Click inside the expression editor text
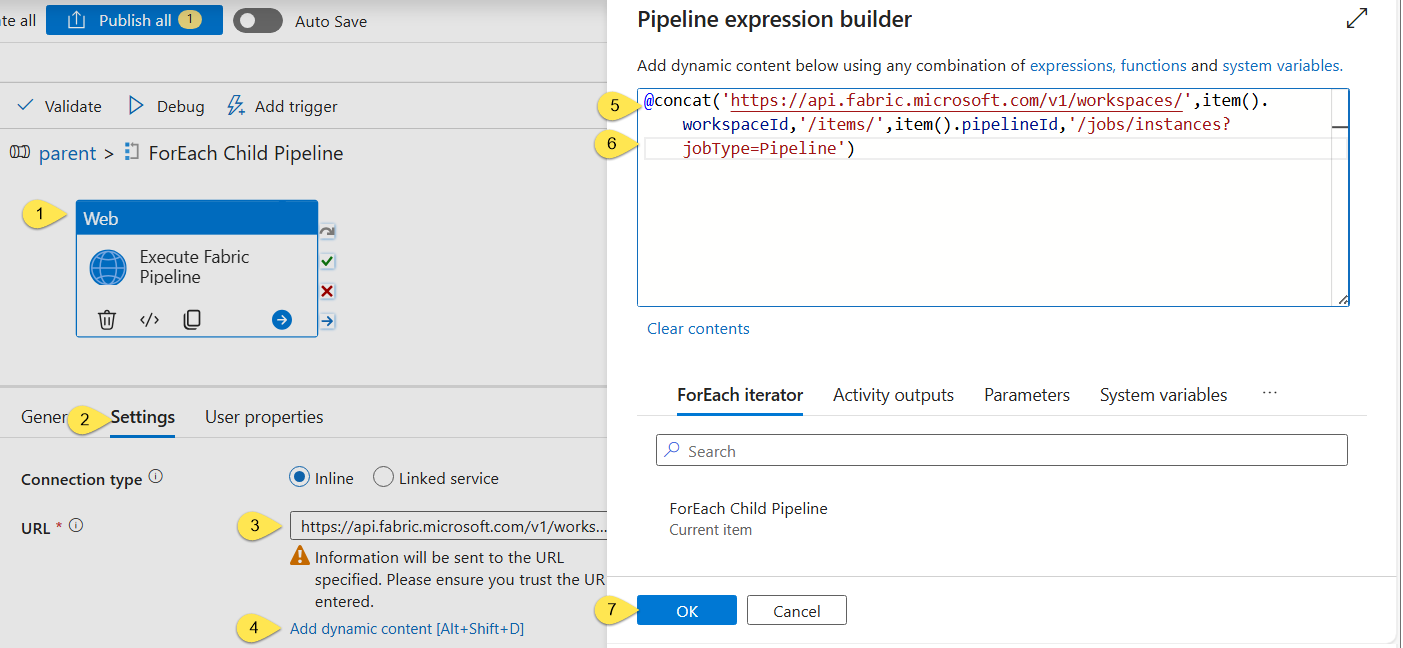Viewport: 1403px width, 648px height. point(985,197)
